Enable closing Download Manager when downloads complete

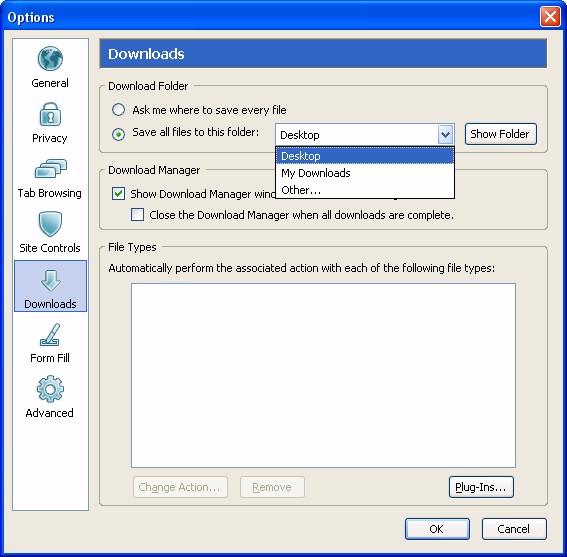(x=137, y=214)
